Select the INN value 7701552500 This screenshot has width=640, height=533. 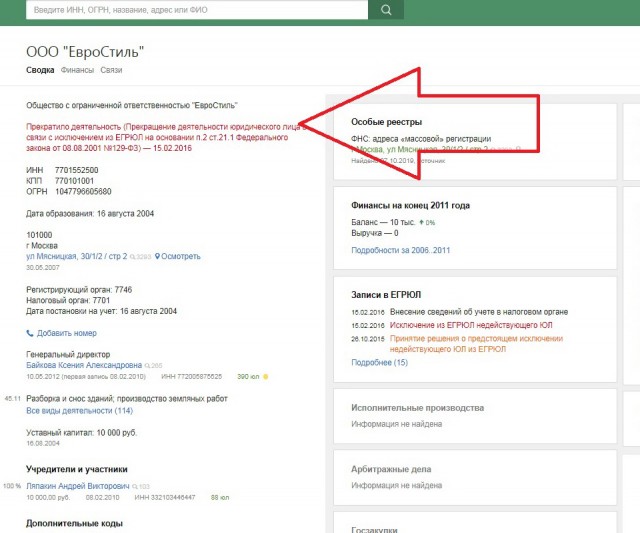(76, 170)
